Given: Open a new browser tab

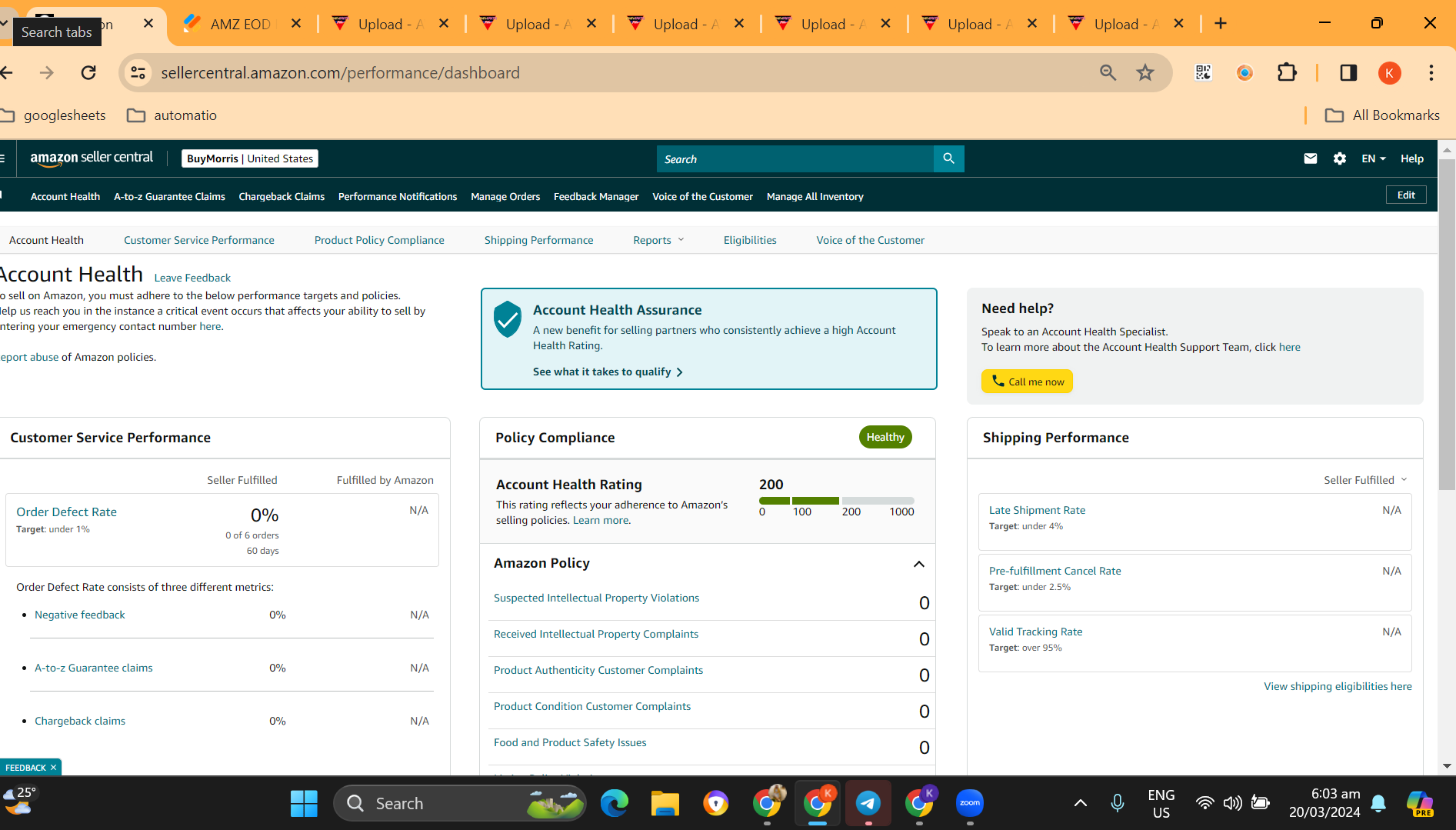Looking at the screenshot, I should 1221,24.
